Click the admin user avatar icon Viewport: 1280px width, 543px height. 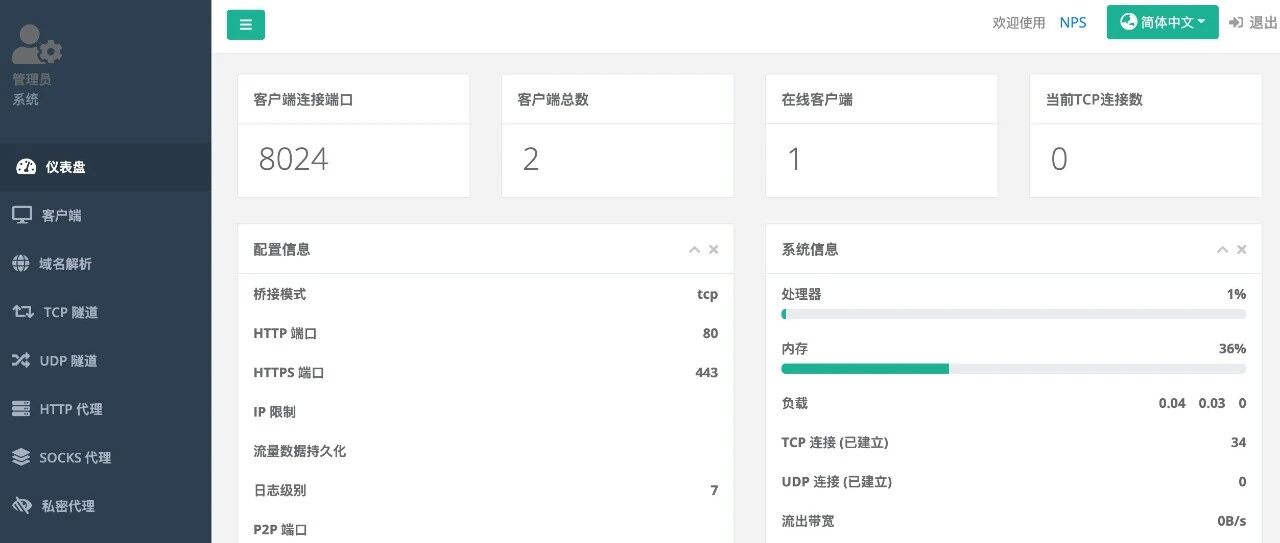point(37,46)
